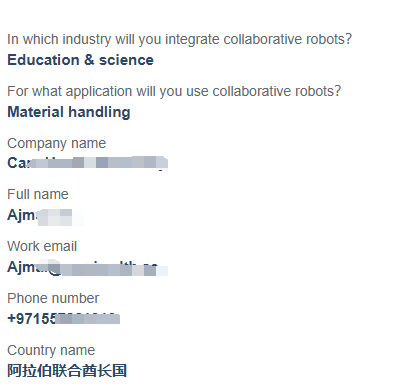Click the blurred company name value
This screenshot has height=389, width=395.
[87, 163]
